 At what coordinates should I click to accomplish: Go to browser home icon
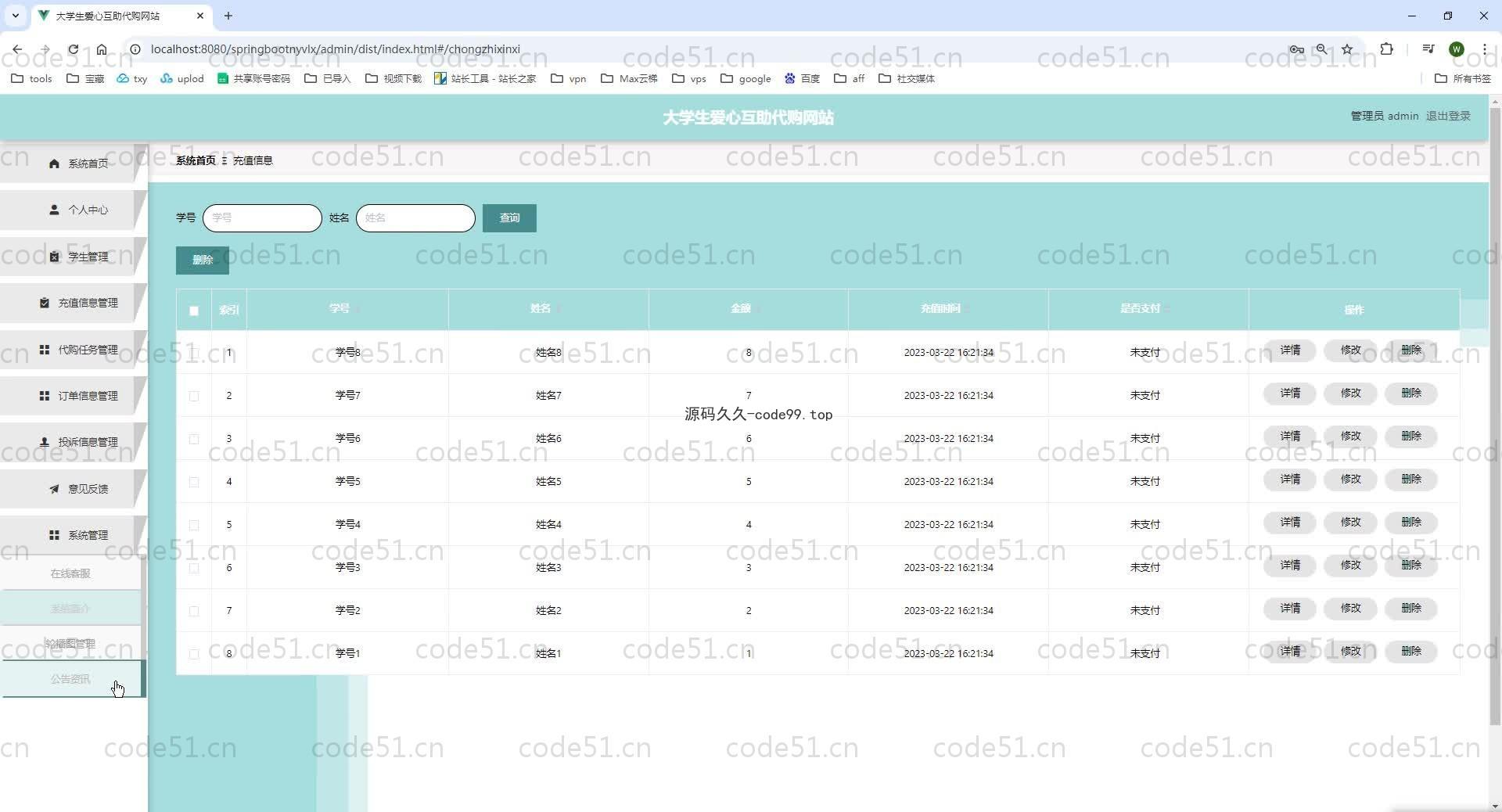pos(102,49)
